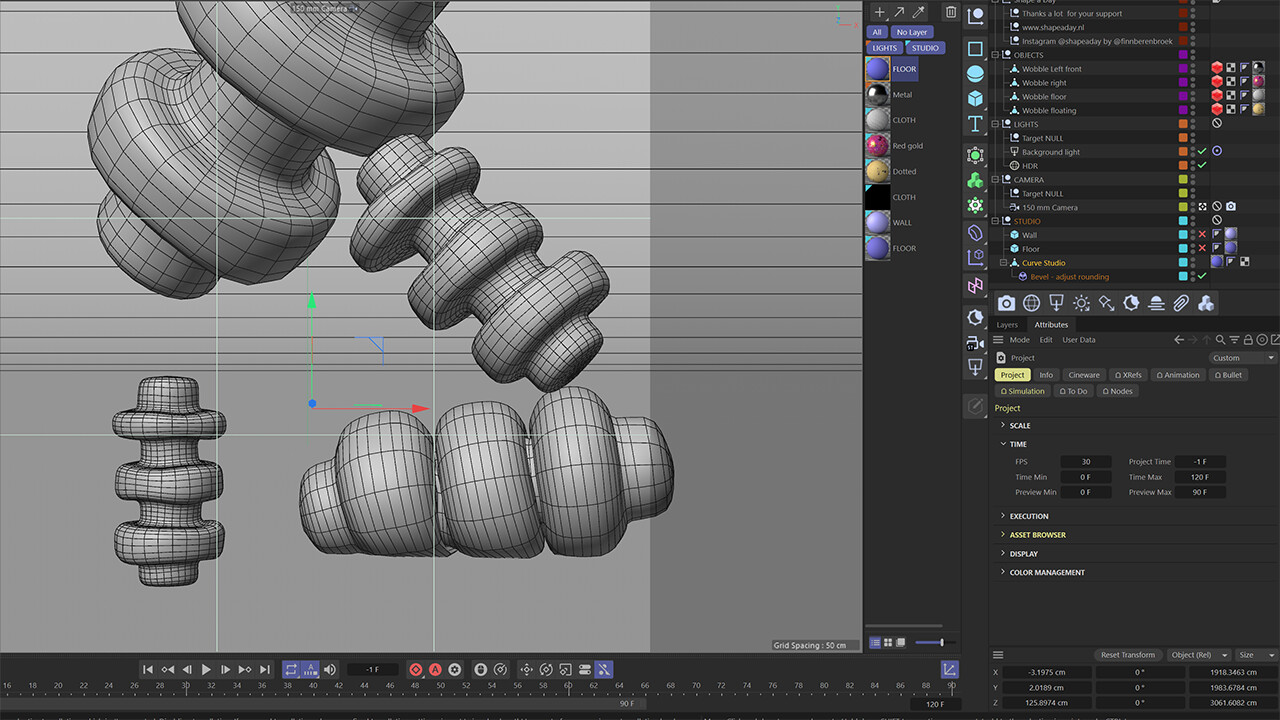The height and width of the screenshot is (720, 1280).
Task: Click the paperclip icon in the Attributes toolbar
Action: 1181,303
